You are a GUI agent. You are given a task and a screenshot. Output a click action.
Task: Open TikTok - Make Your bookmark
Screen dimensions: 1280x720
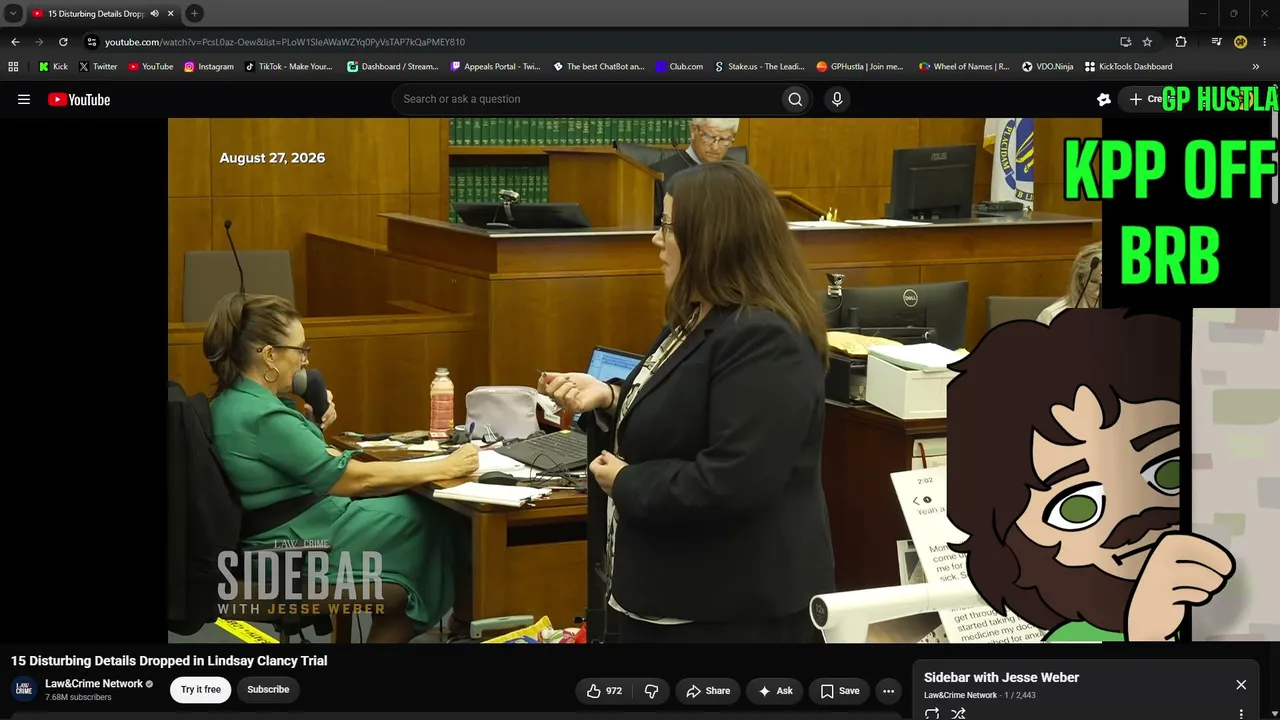(288, 67)
